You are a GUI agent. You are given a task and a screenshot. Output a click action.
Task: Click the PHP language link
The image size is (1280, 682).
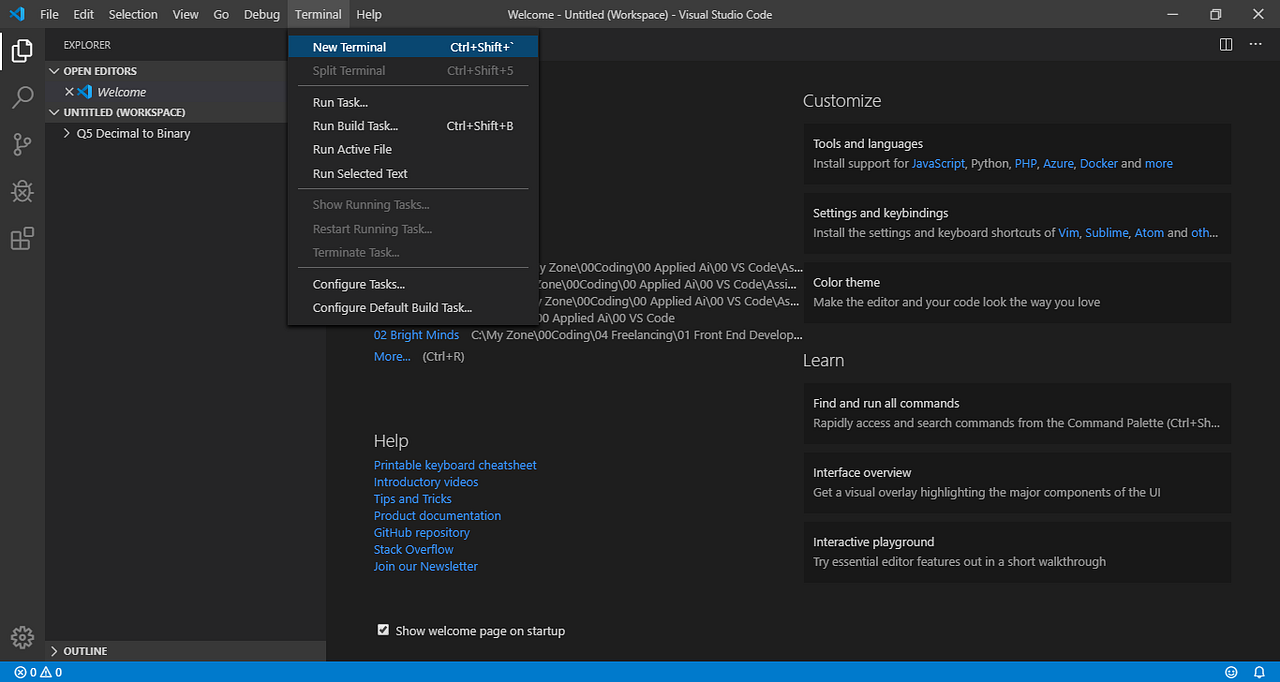(x=1026, y=163)
